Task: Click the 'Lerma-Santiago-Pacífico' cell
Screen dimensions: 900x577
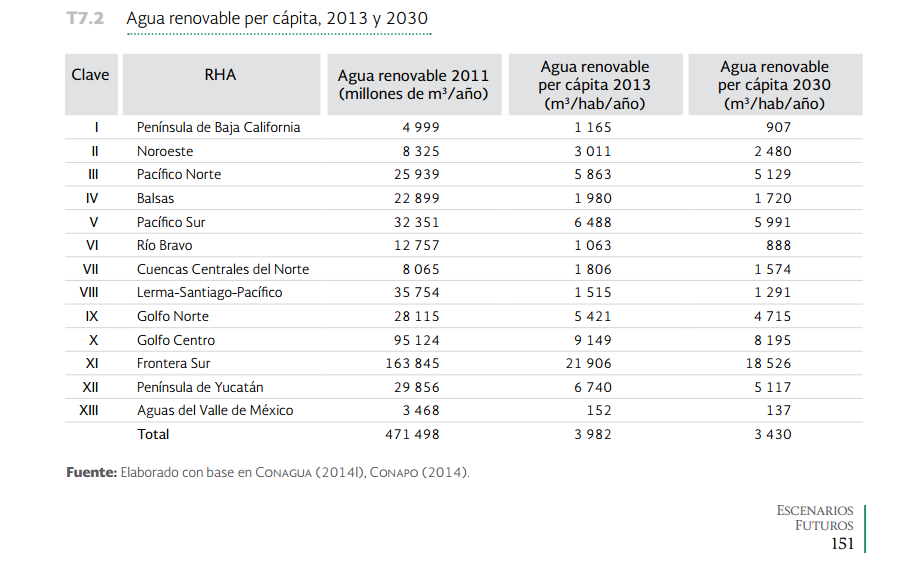Action: [209, 292]
